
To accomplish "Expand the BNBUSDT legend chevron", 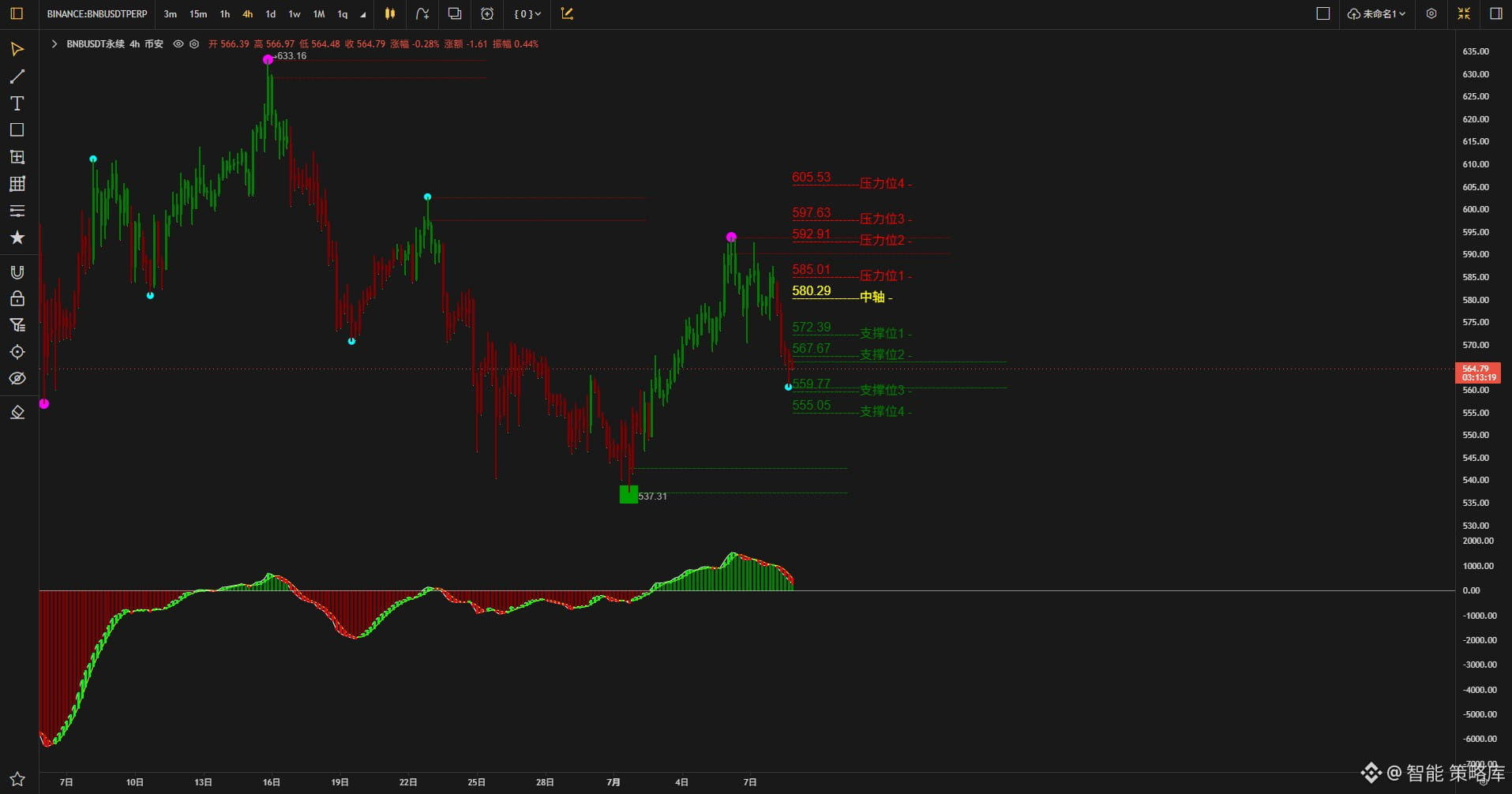I will pos(54,44).
